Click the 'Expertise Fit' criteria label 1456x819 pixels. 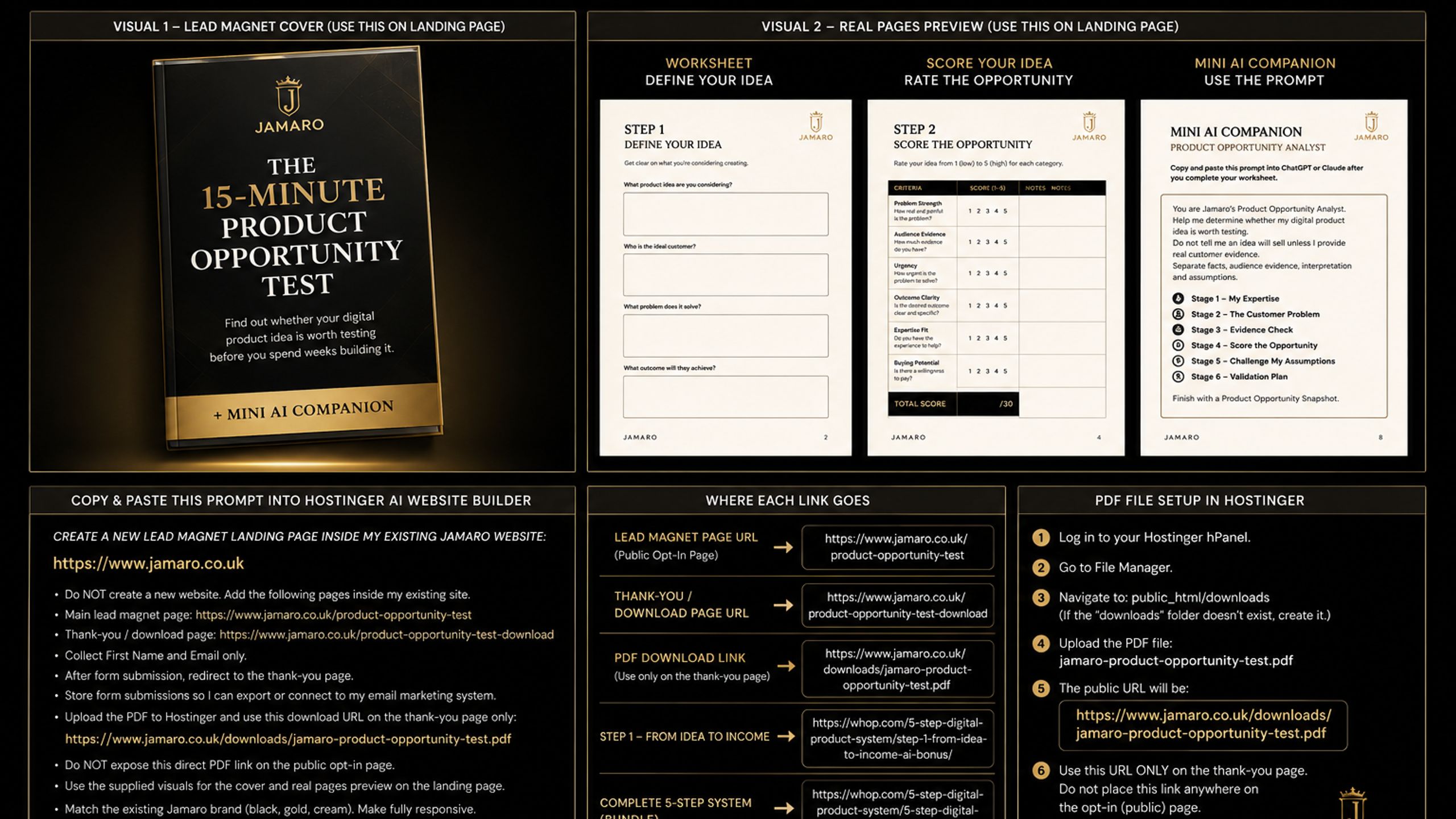(911, 330)
